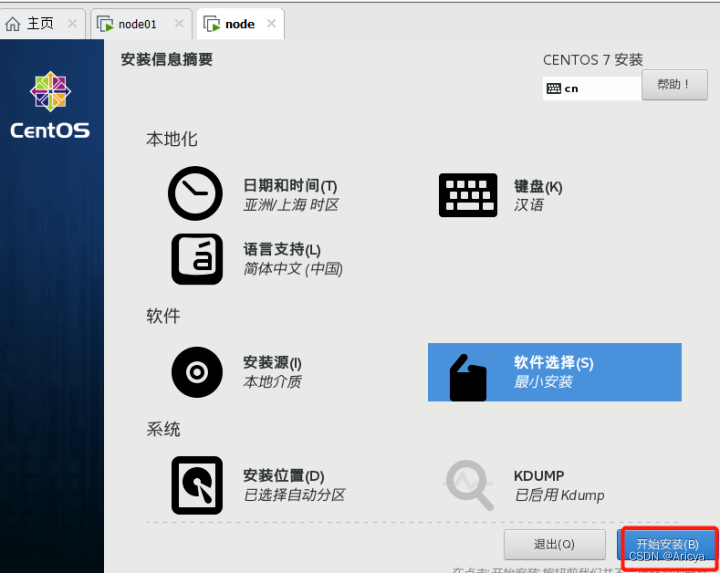Image resolution: width=720 pixels, height=573 pixels.
Task: Open installation source disc icon
Action: click(x=197, y=372)
